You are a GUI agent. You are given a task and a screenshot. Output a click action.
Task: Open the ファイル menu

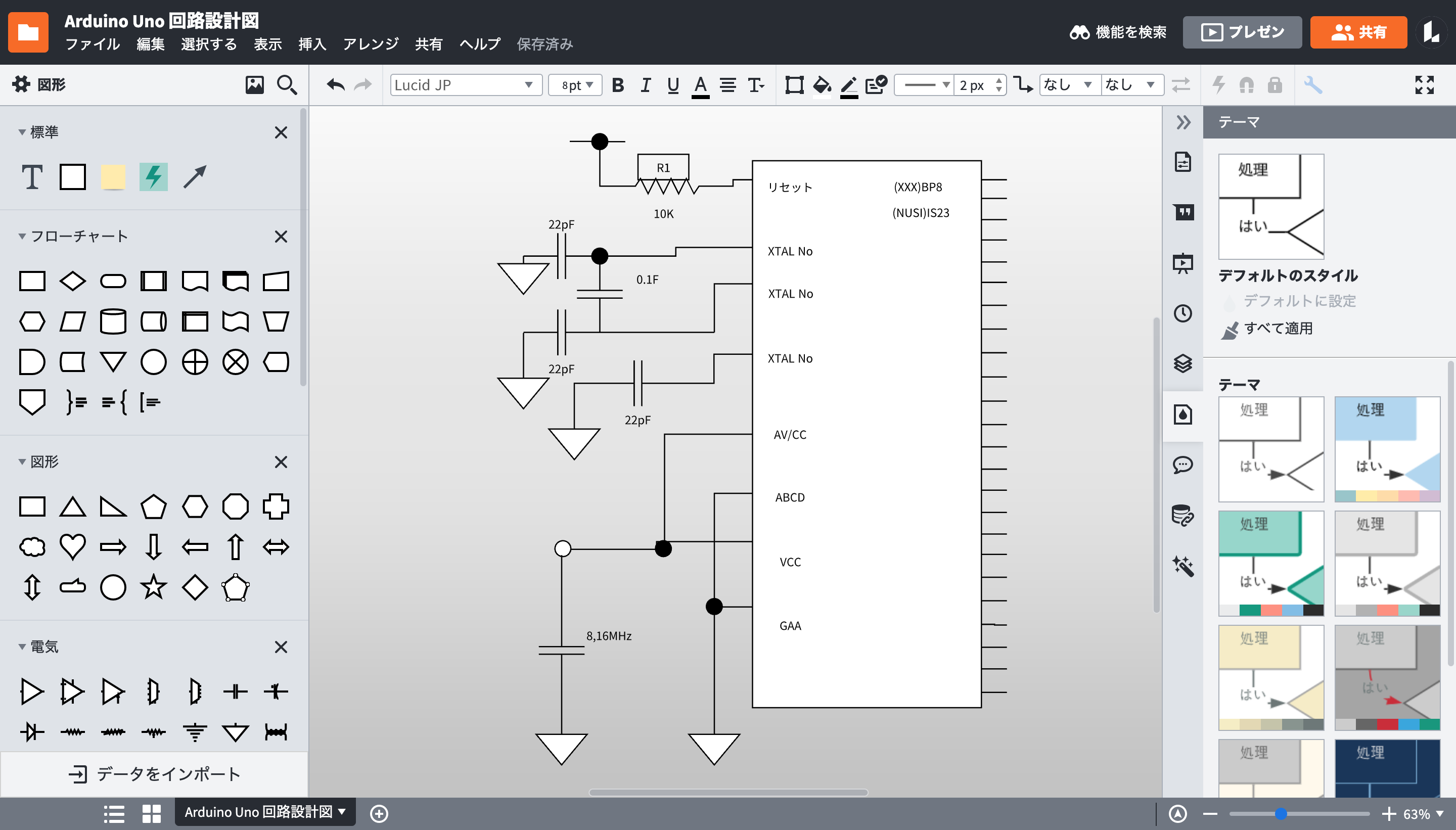pos(93,44)
